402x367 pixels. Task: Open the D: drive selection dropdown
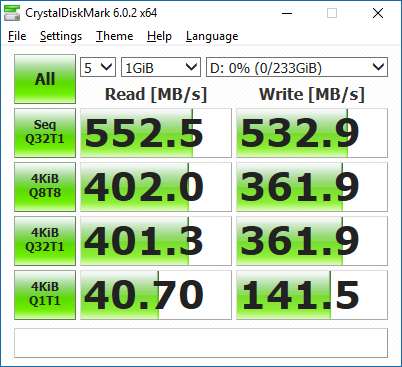(x=297, y=67)
